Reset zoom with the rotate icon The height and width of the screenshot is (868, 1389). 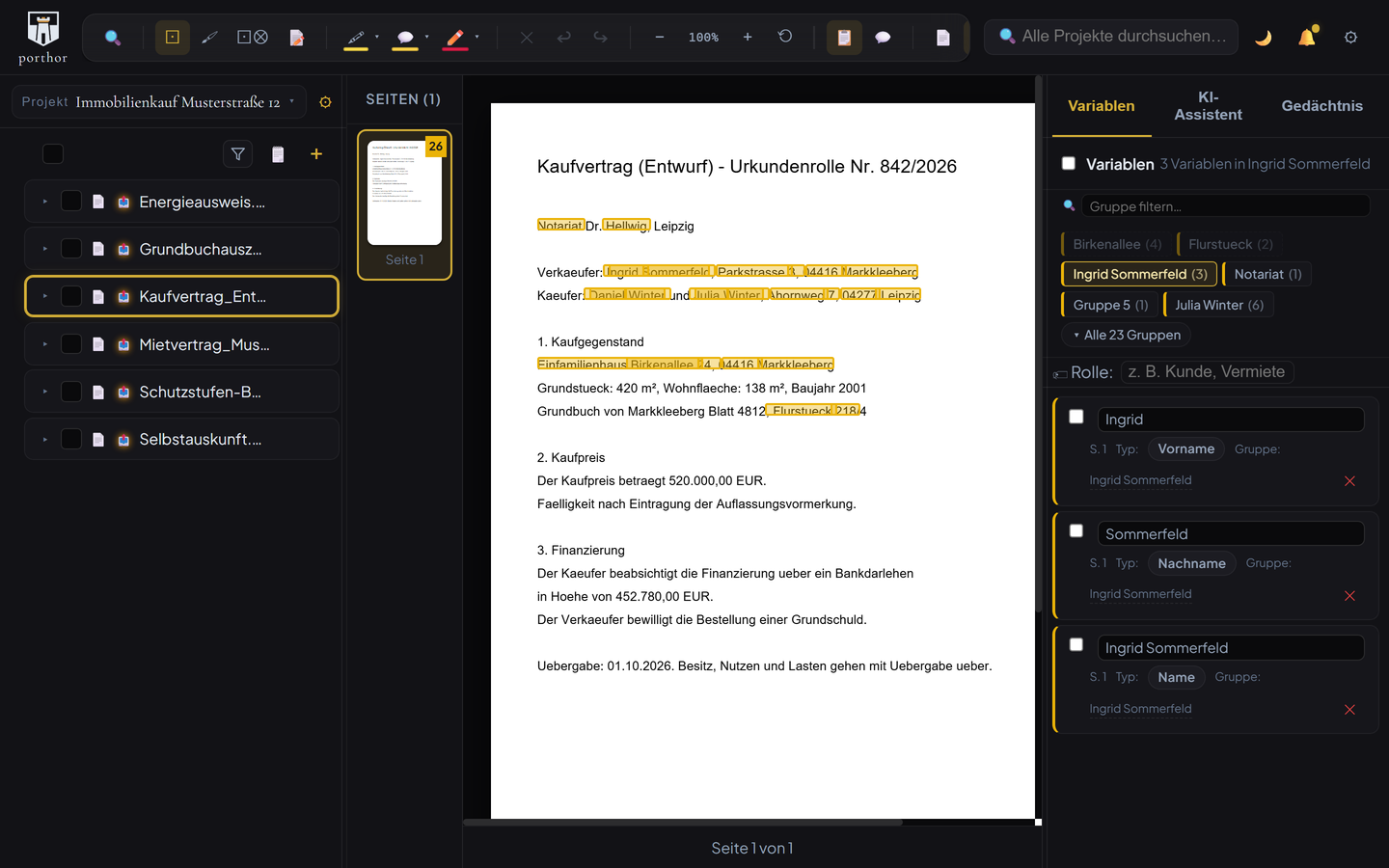(x=785, y=37)
